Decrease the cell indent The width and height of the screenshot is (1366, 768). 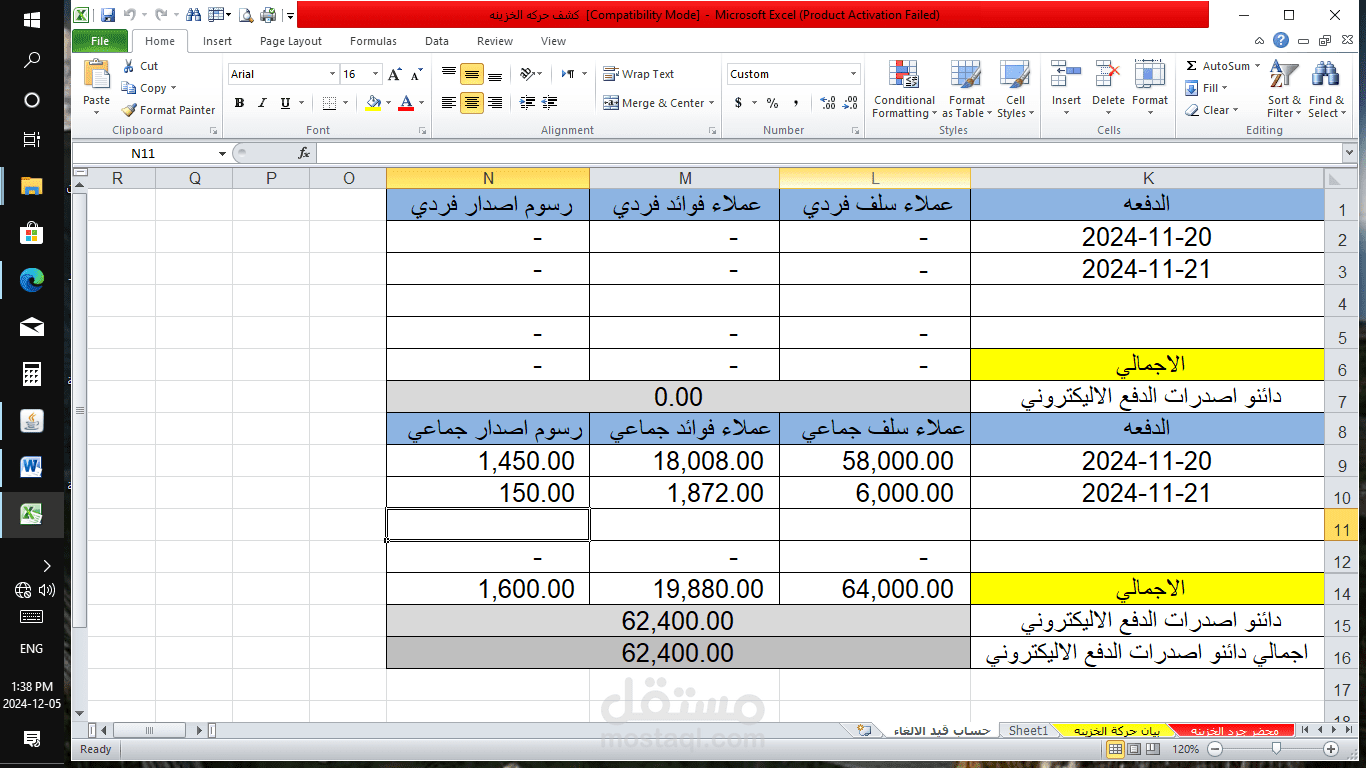[527, 103]
